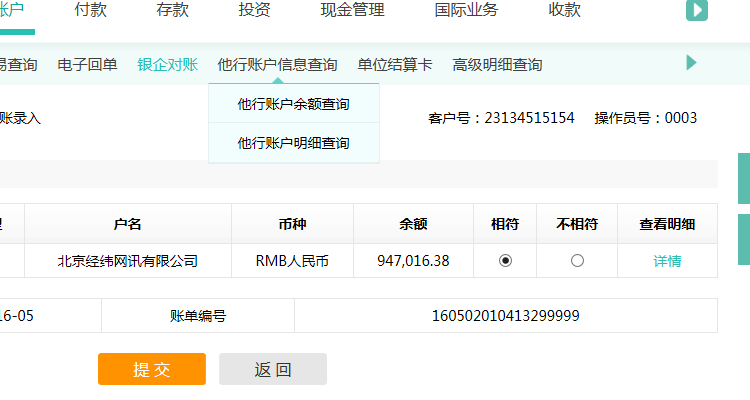750x400 pixels.
Task: Choose 他行账户明细查询 from dropdown
Action: coord(294,143)
